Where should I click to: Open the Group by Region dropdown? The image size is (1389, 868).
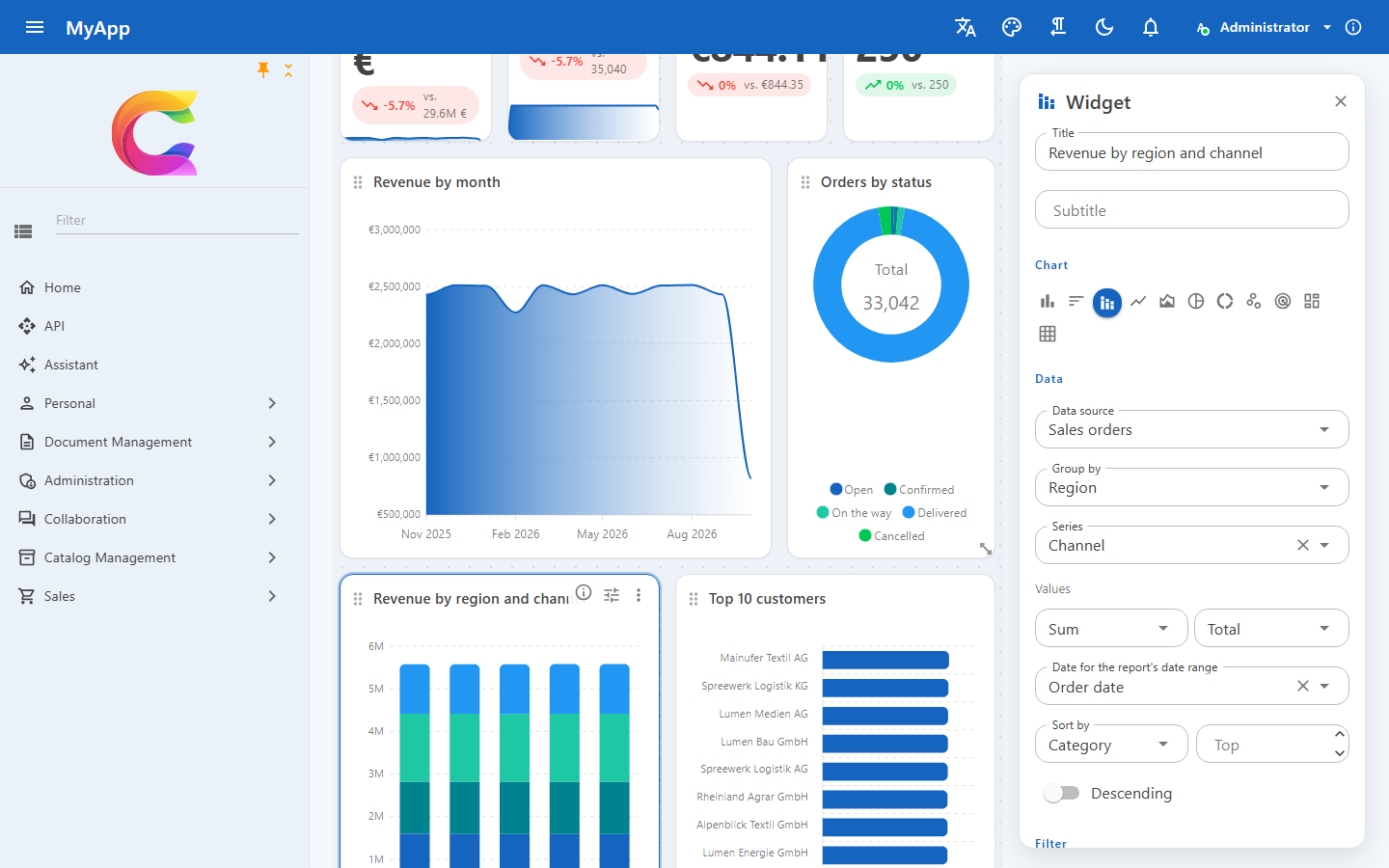(x=1192, y=488)
